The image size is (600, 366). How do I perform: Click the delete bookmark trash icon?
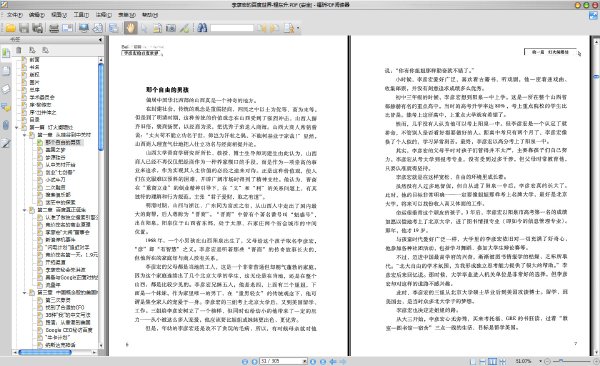[x=18, y=50]
